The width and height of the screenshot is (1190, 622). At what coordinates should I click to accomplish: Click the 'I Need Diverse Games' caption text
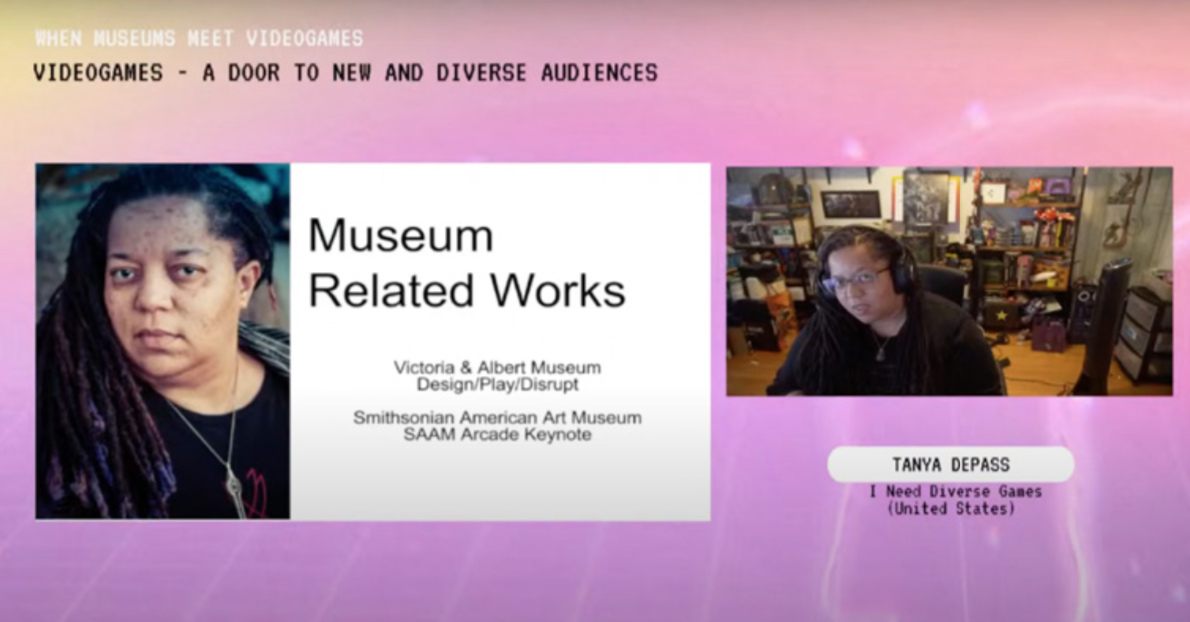[955, 492]
